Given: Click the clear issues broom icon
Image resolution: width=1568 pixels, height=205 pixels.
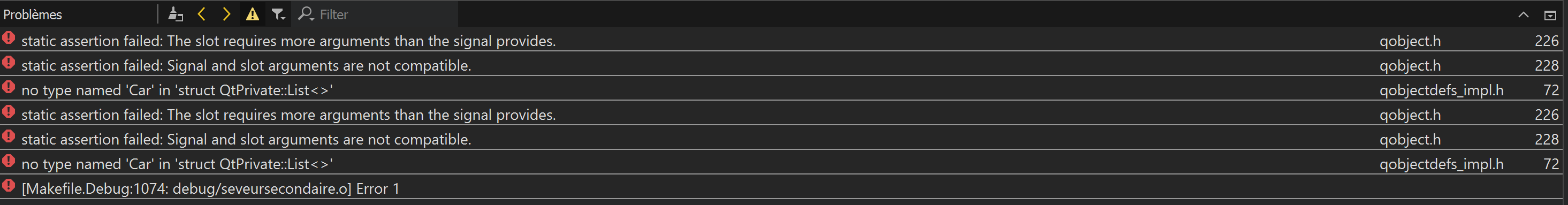Looking at the screenshot, I should click(176, 14).
